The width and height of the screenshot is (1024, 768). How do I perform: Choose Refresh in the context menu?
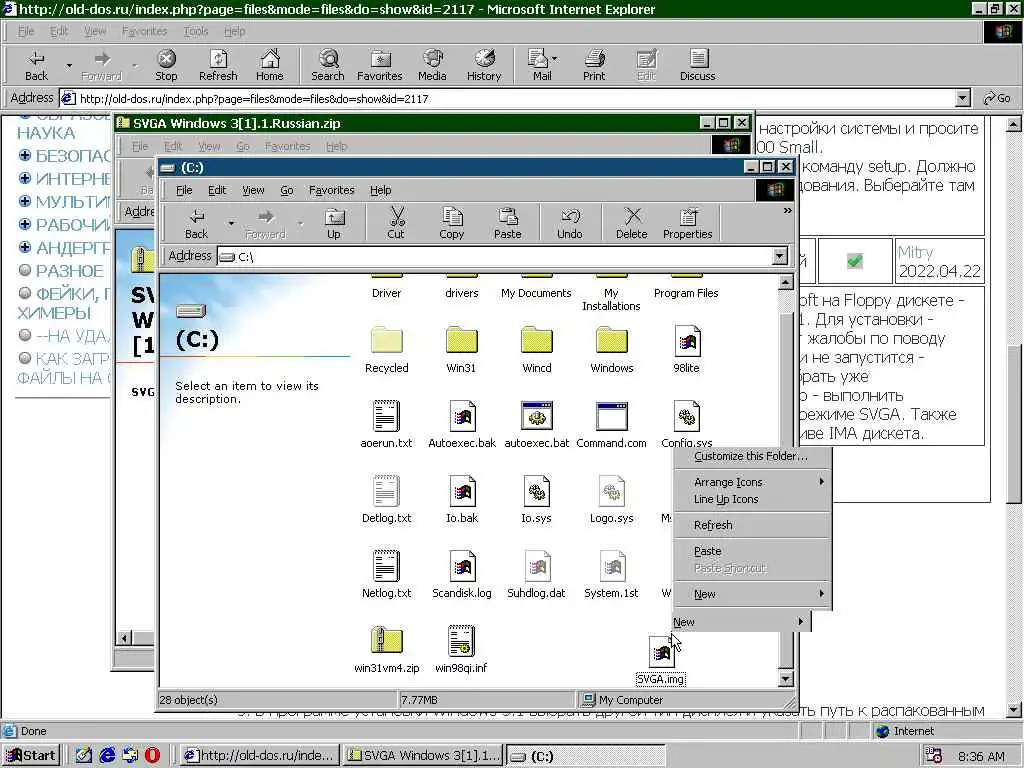(x=752, y=525)
